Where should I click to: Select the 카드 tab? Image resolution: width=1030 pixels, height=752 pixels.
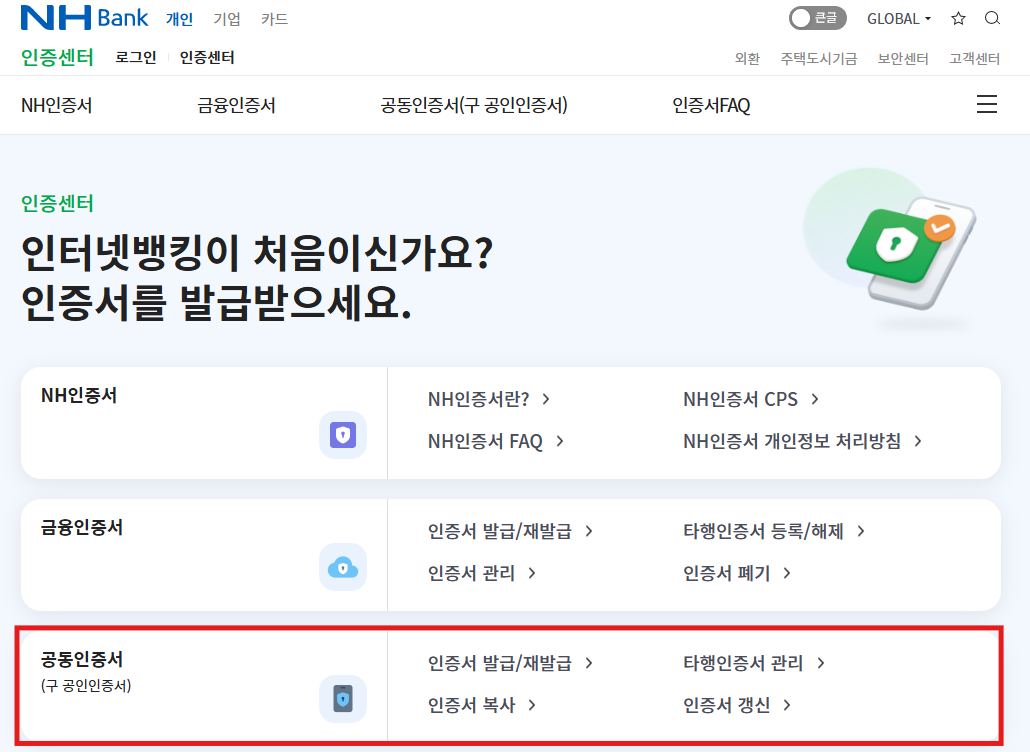pos(275,20)
